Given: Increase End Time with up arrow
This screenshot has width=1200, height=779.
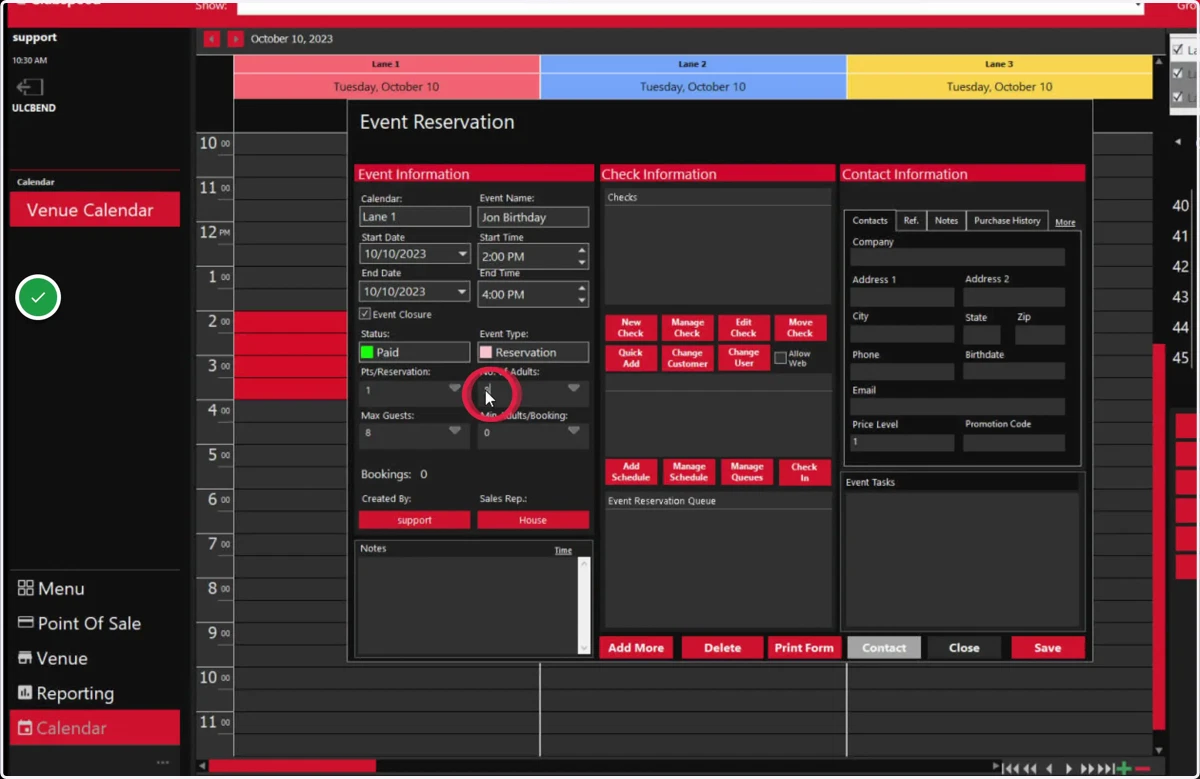Looking at the screenshot, I should coord(582,288).
